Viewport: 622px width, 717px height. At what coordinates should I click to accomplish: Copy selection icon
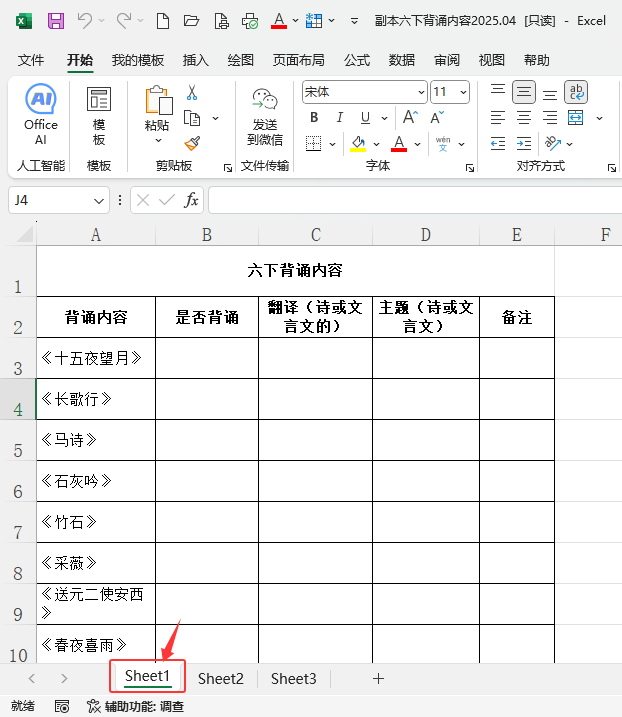(x=192, y=118)
